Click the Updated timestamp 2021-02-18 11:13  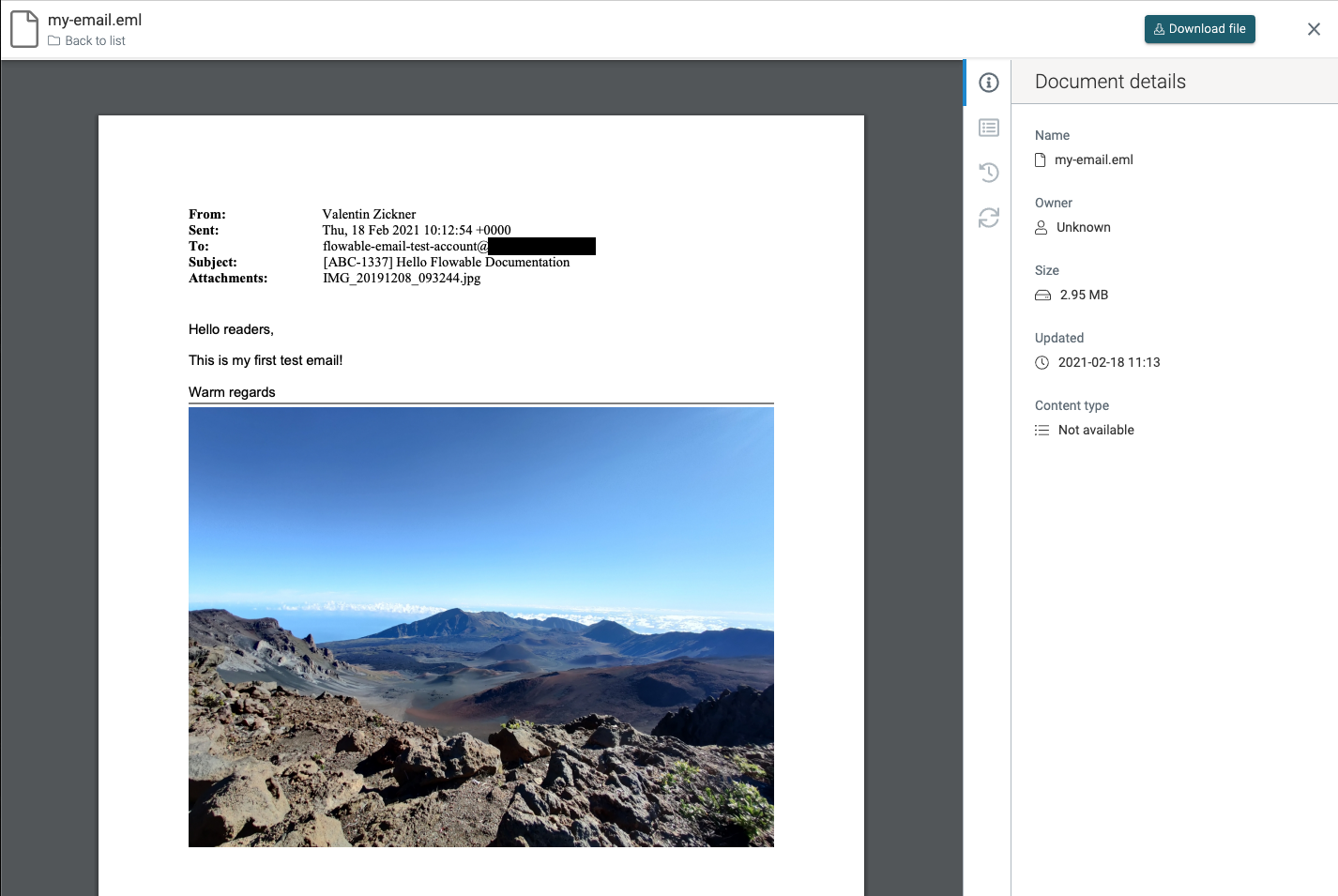click(1109, 362)
